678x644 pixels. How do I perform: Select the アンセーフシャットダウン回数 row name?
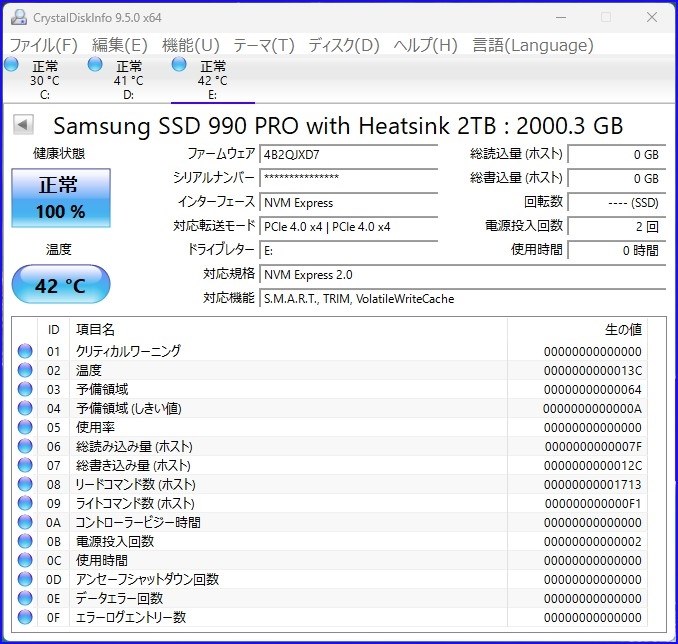pos(147,579)
